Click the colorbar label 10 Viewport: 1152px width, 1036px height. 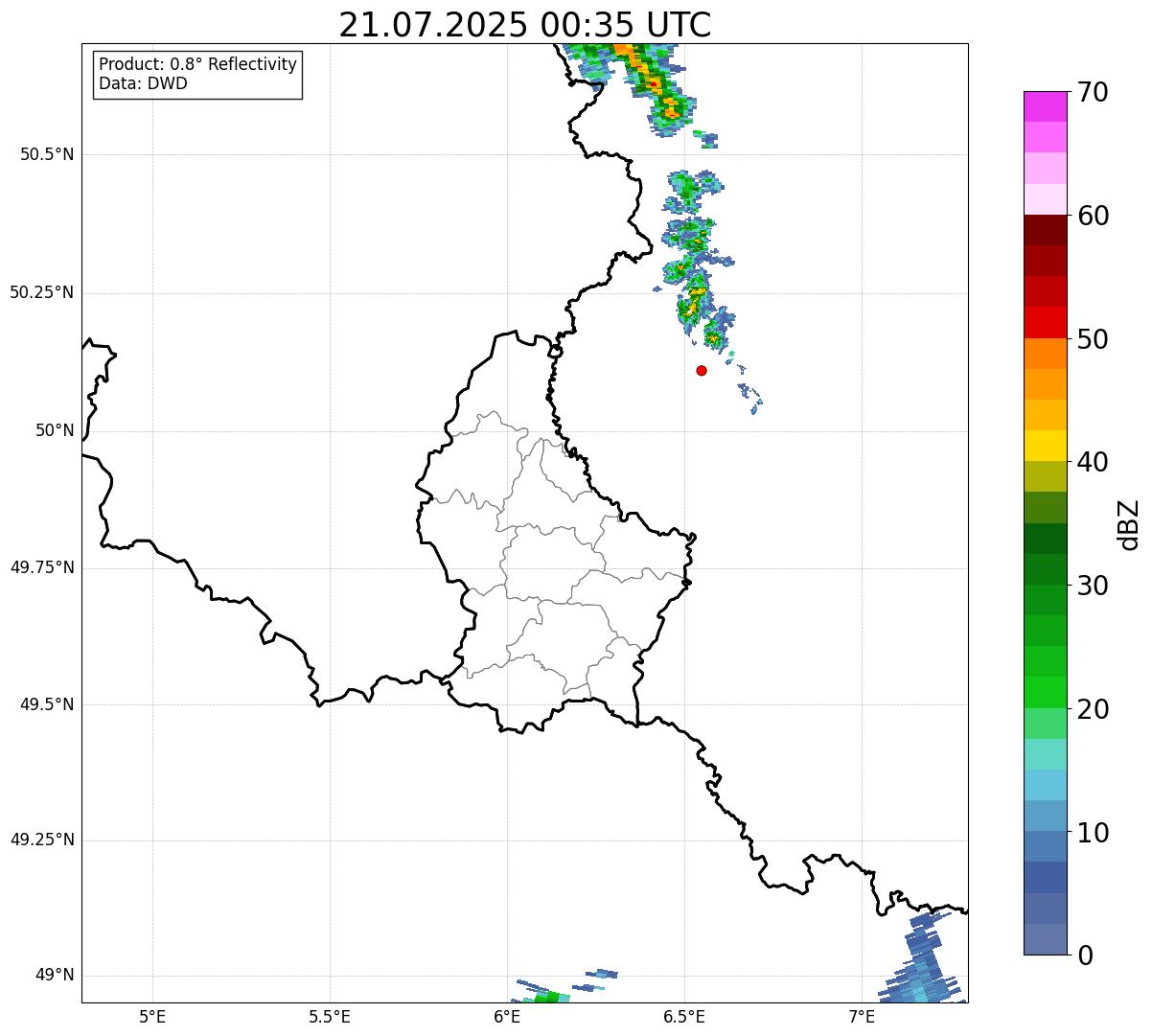click(1094, 833)
